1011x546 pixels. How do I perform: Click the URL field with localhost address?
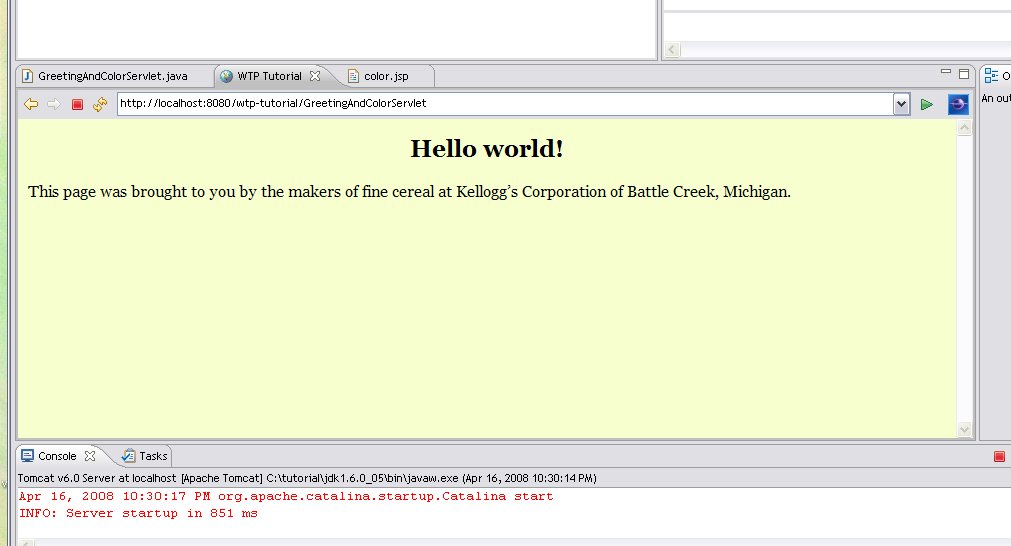505,104
